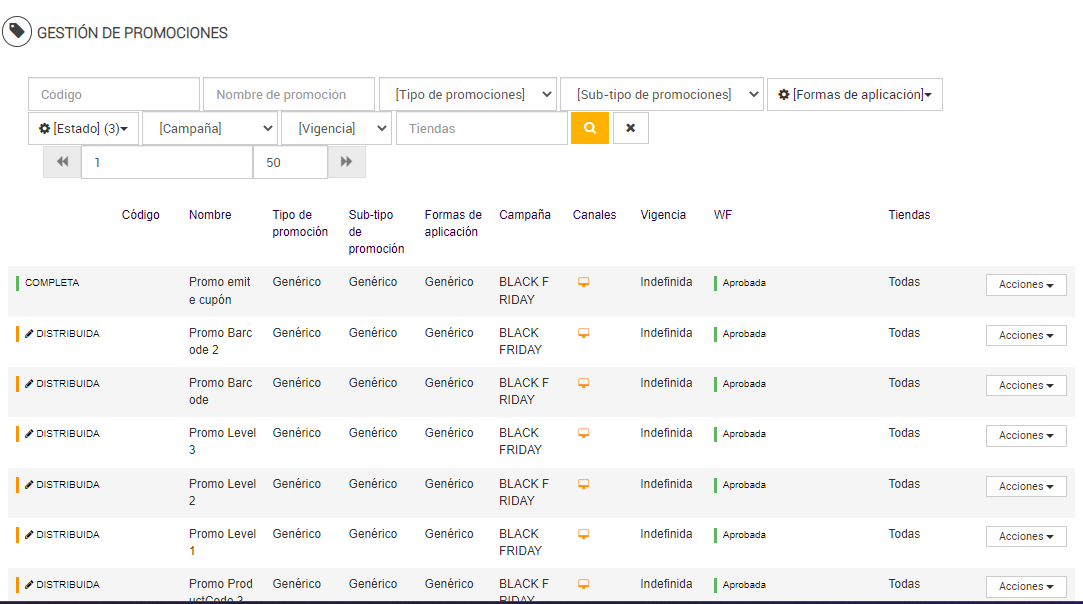
Task: Click the Formas de aplicación column header
Action: pyautogui.click(x=453, y=223)
